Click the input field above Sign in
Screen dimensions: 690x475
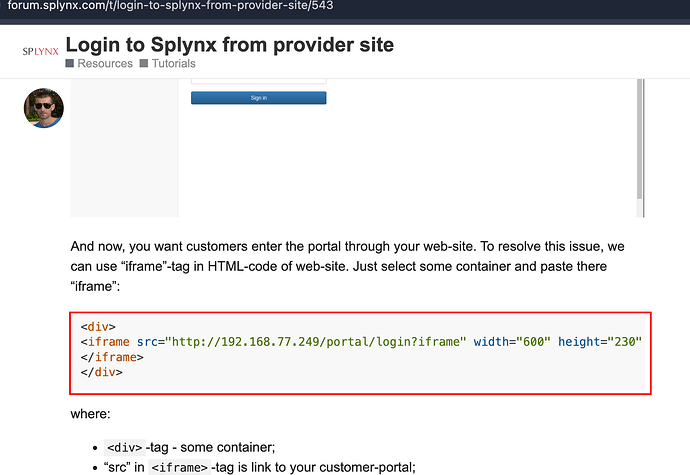coord(259,81)
